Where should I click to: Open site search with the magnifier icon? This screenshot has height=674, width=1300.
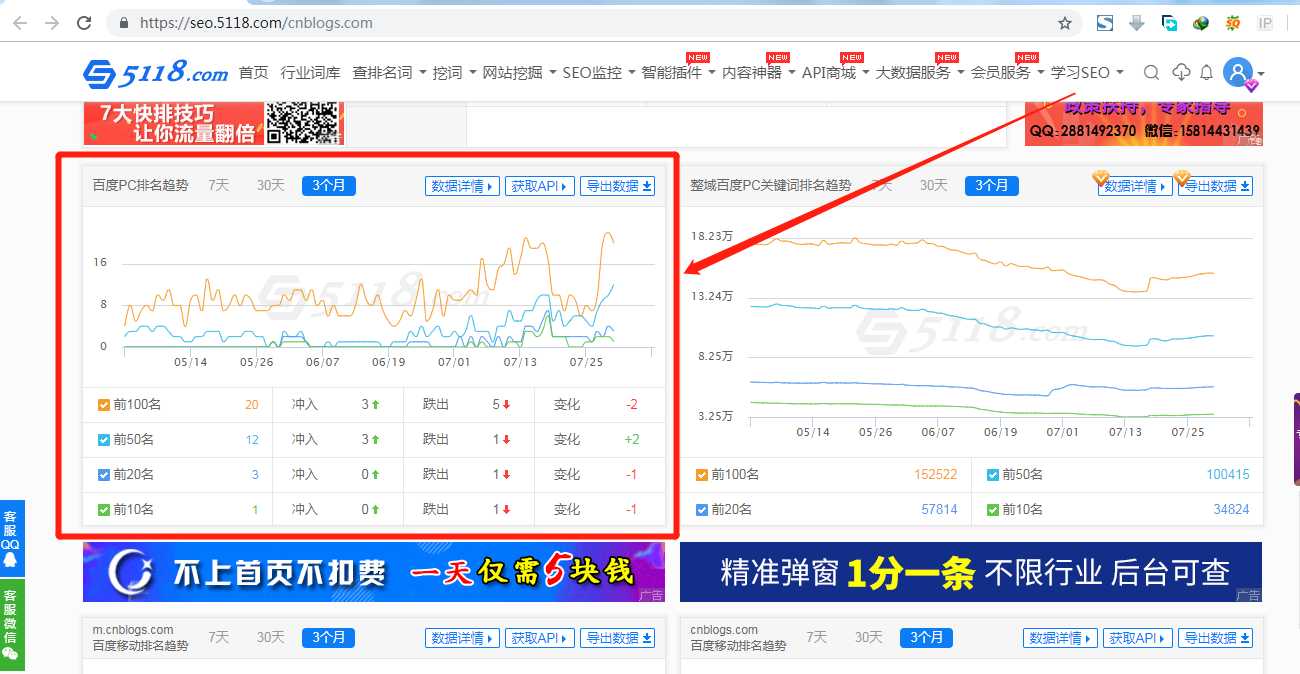(1151, 72)
